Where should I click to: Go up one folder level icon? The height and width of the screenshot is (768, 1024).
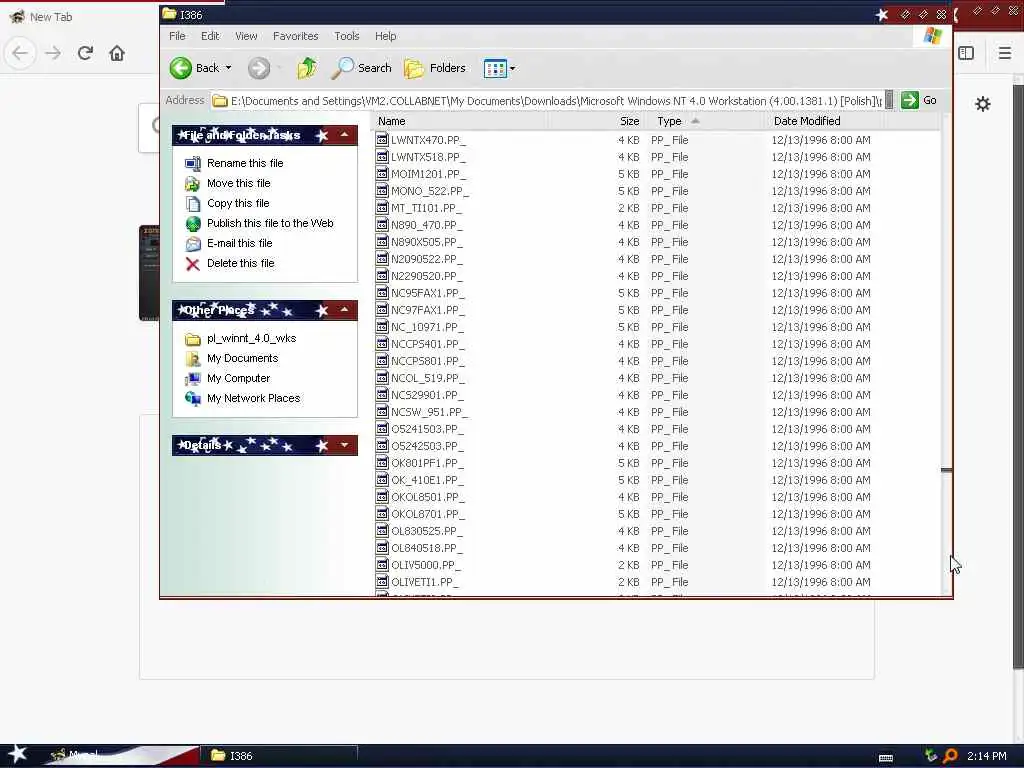click(x=307, y=68)
